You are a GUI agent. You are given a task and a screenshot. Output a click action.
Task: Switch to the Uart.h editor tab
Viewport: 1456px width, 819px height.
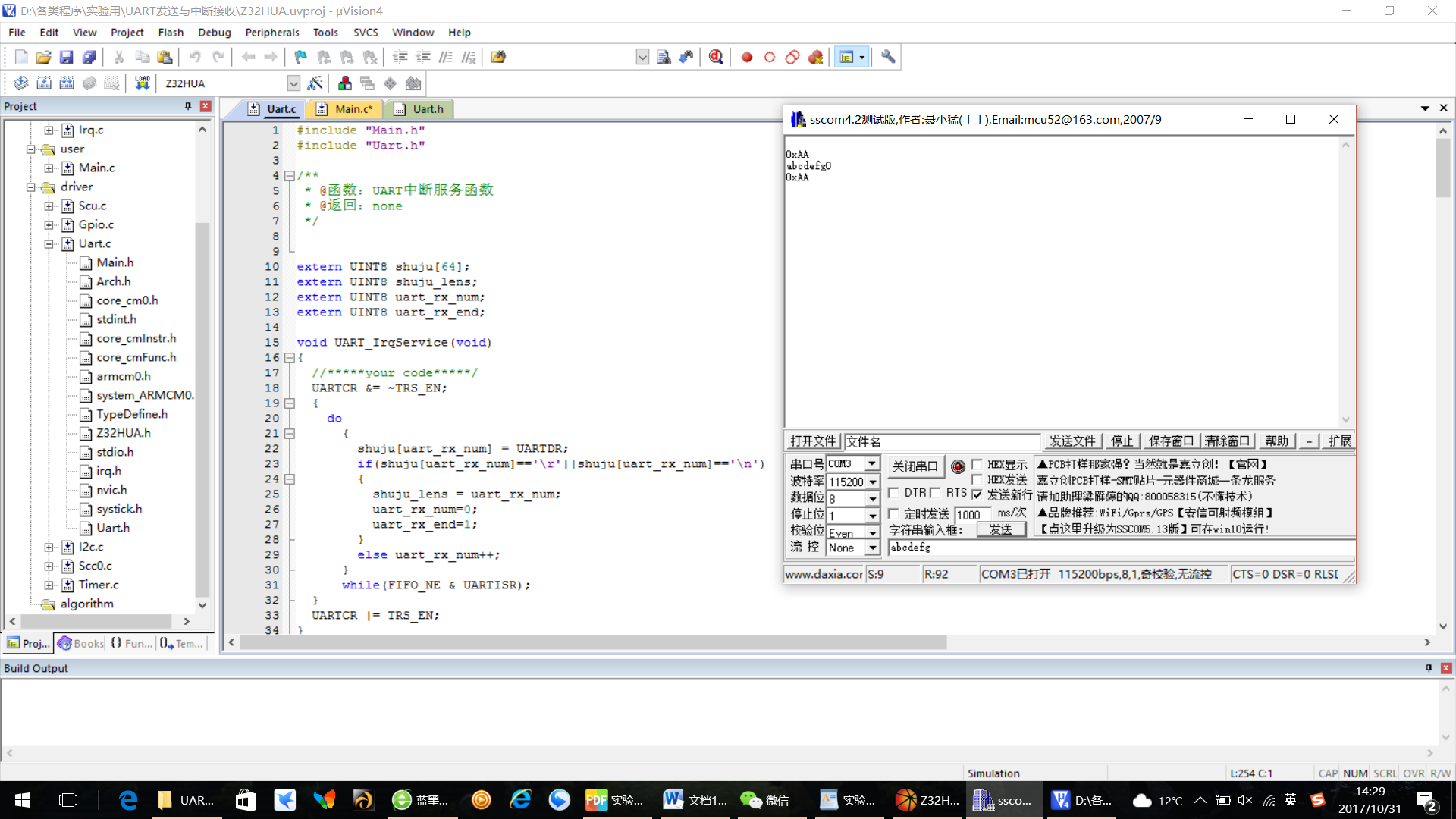(419, 109)
